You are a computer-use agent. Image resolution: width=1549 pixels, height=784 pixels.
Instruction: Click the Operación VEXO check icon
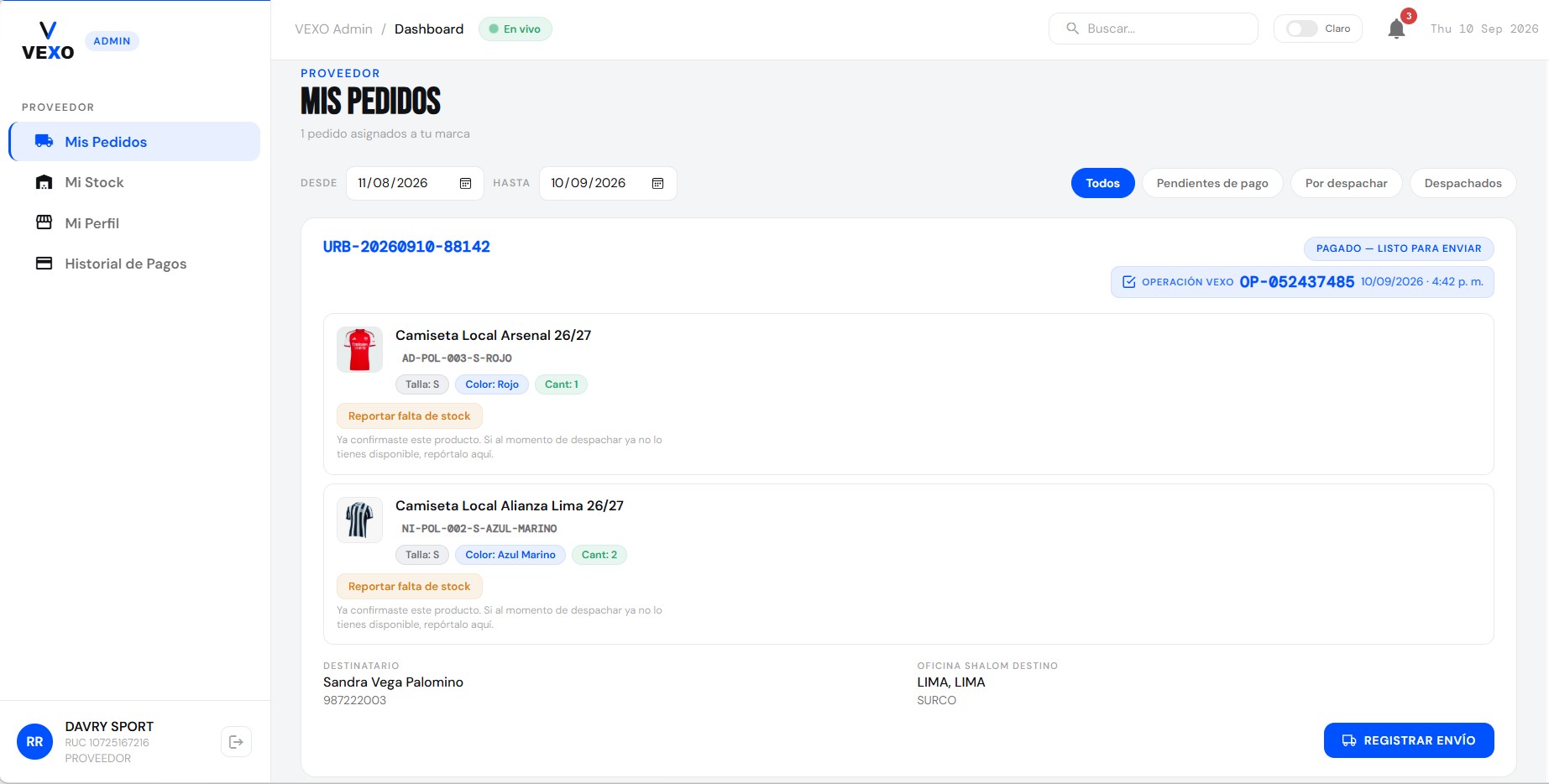1129,282
